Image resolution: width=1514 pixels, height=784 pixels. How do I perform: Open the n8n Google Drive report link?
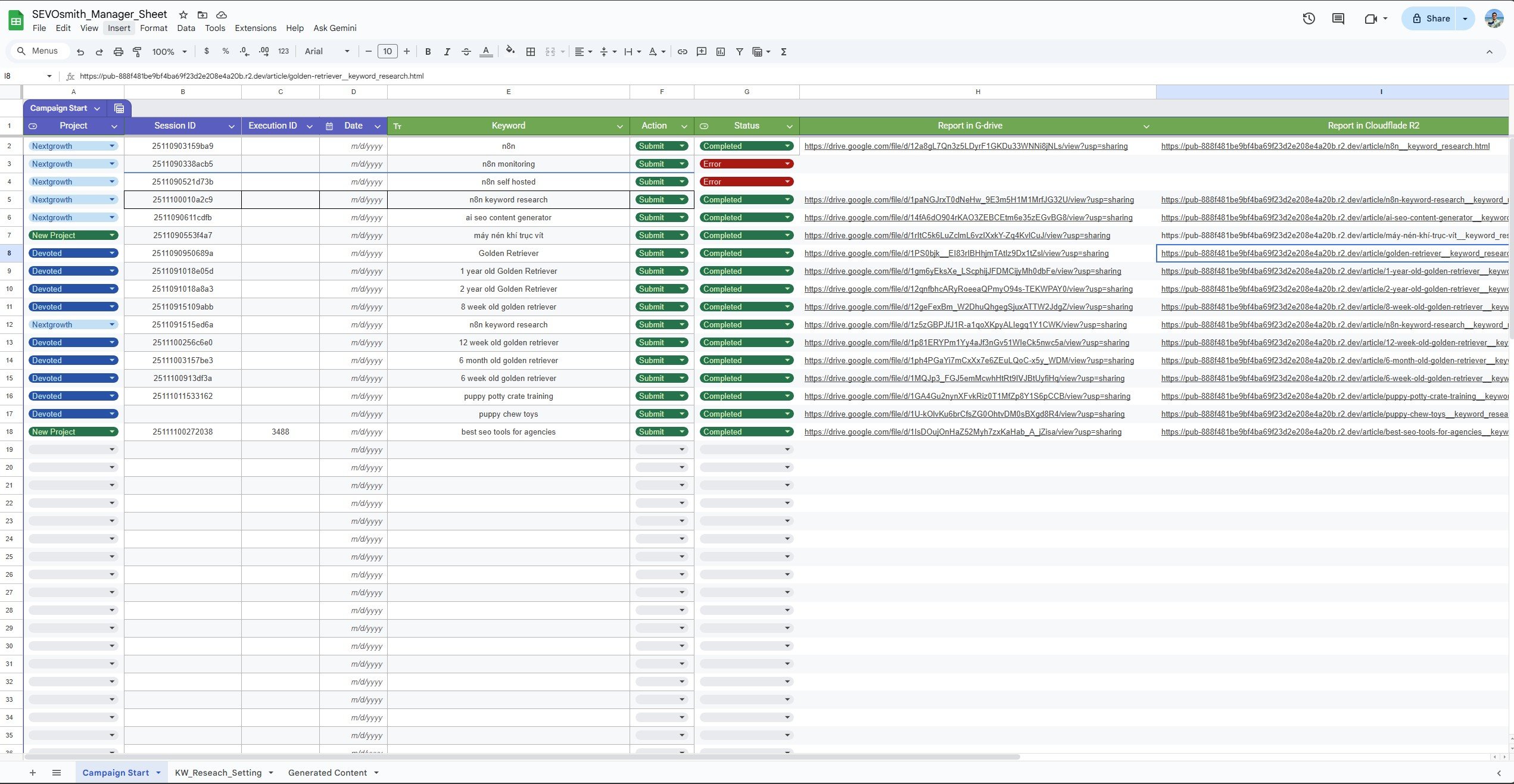click(965, 146)
